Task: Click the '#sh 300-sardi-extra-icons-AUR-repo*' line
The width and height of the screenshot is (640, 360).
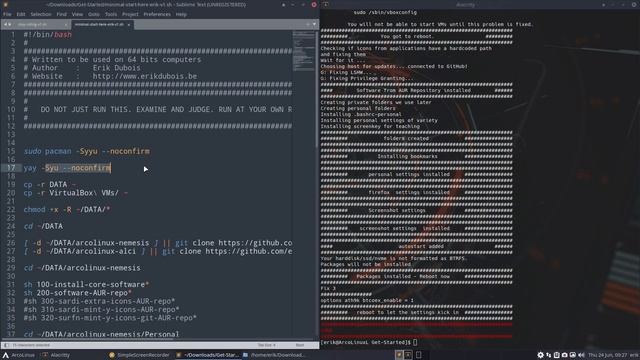Action: (x=99, y=301)
